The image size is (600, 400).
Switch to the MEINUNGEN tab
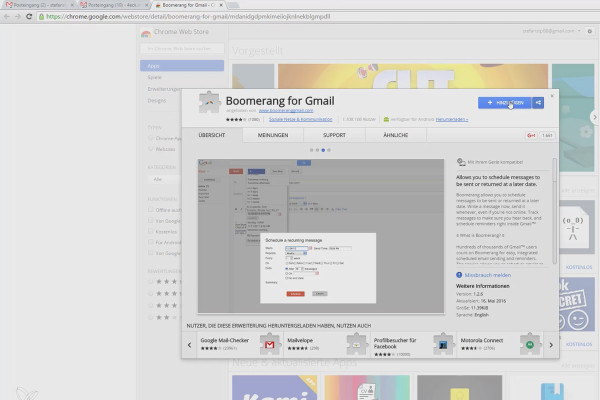tap(273, 135)
